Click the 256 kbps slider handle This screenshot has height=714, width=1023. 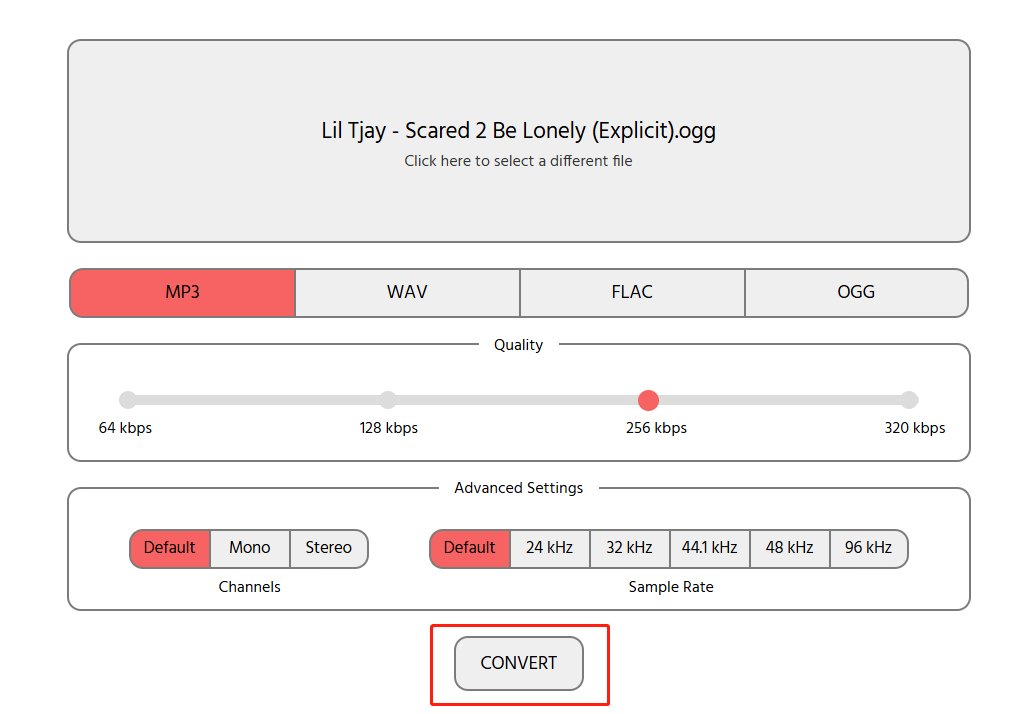click(x=648, y=400)
